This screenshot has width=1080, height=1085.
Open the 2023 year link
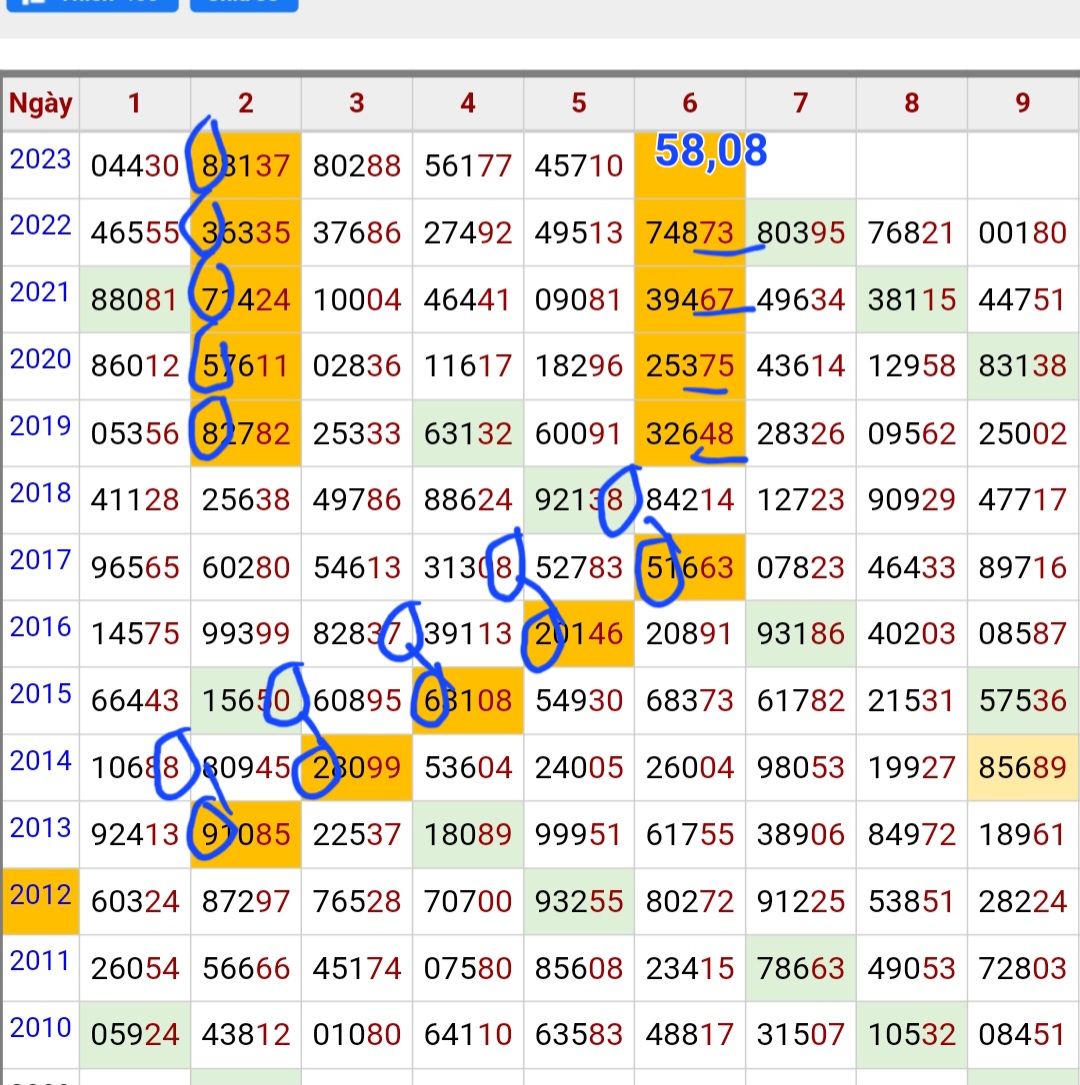pos(41,160)
